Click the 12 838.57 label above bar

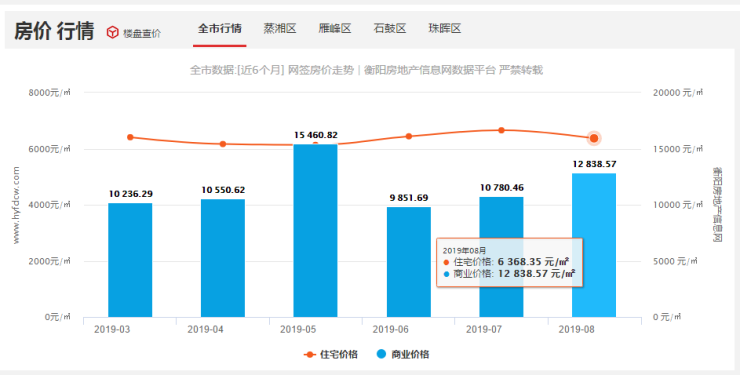tap(594, 164)
